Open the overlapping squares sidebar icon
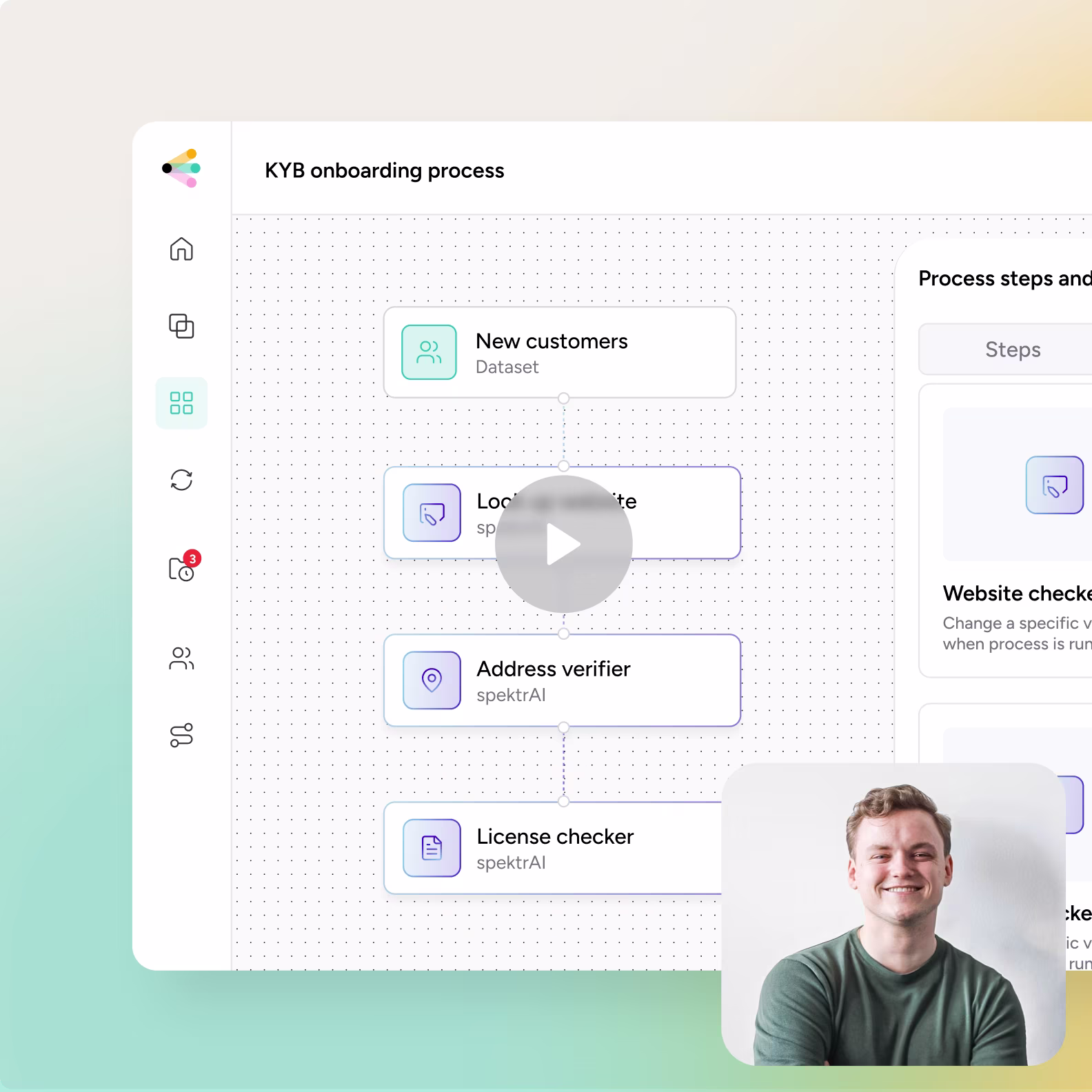This screenshot has width=1092, height=1092. 181,326
